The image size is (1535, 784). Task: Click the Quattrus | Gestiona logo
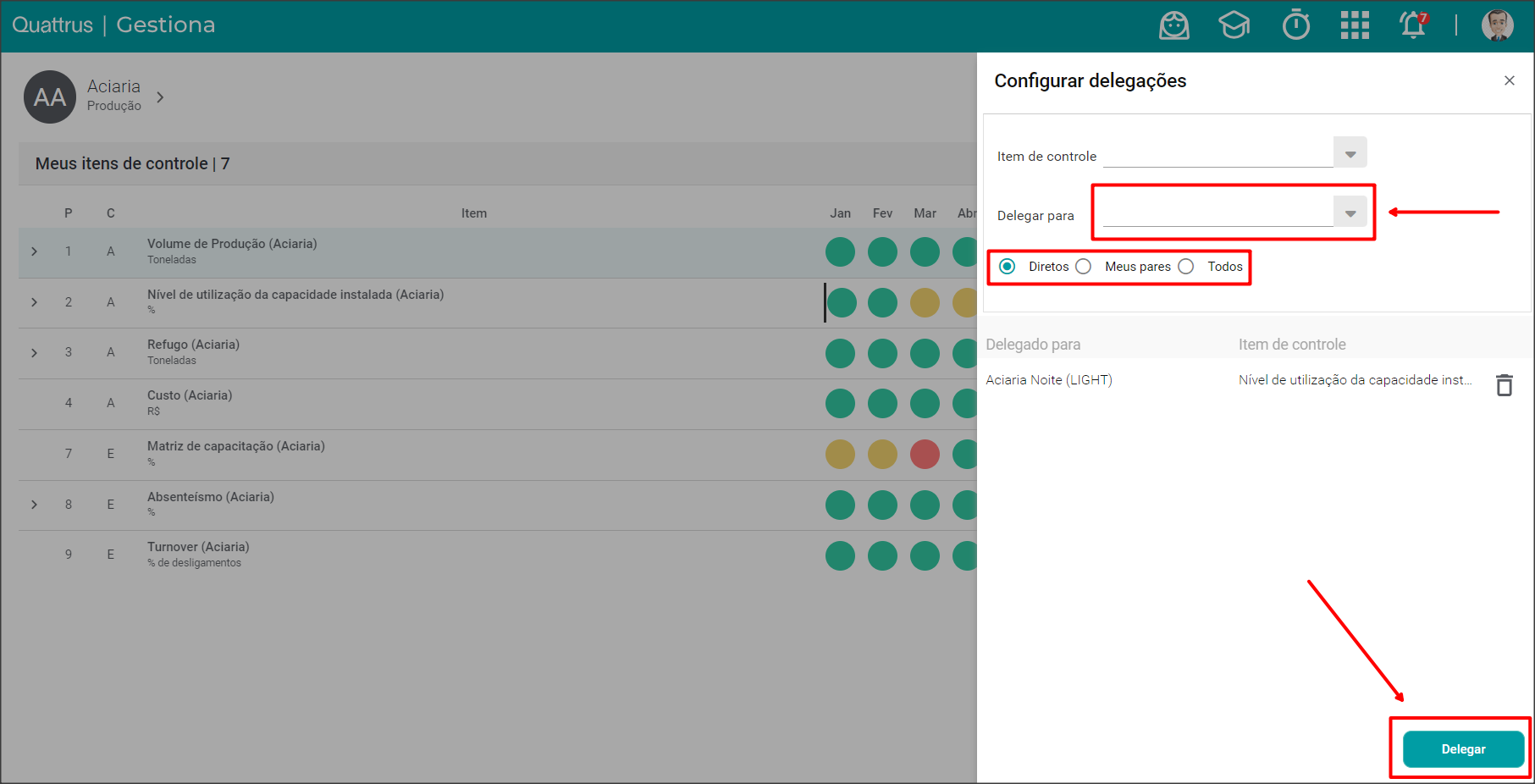click(x=113, y=25)
